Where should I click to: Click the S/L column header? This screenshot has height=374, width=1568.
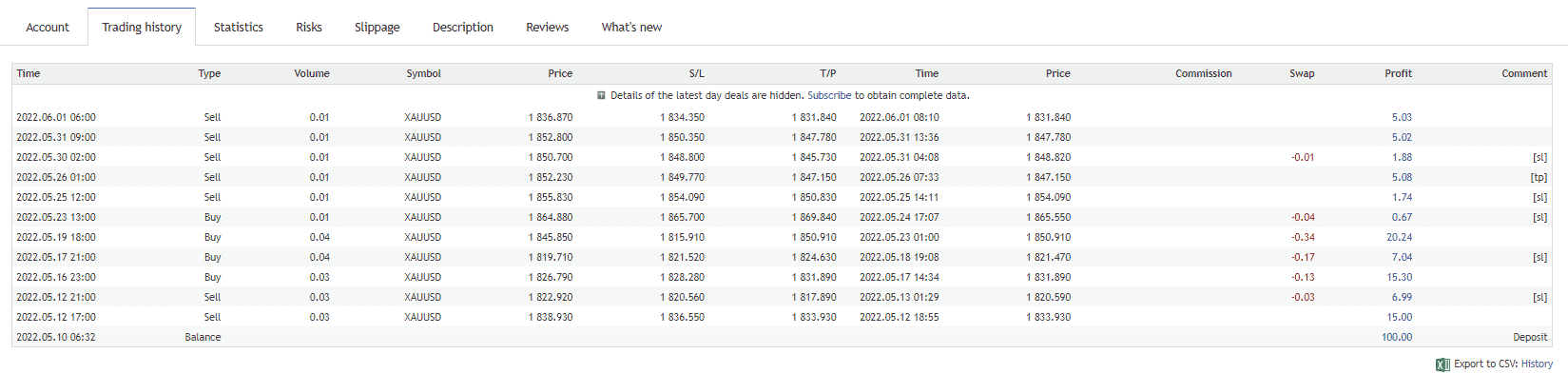pyautogui.click(x=697, y=73)
